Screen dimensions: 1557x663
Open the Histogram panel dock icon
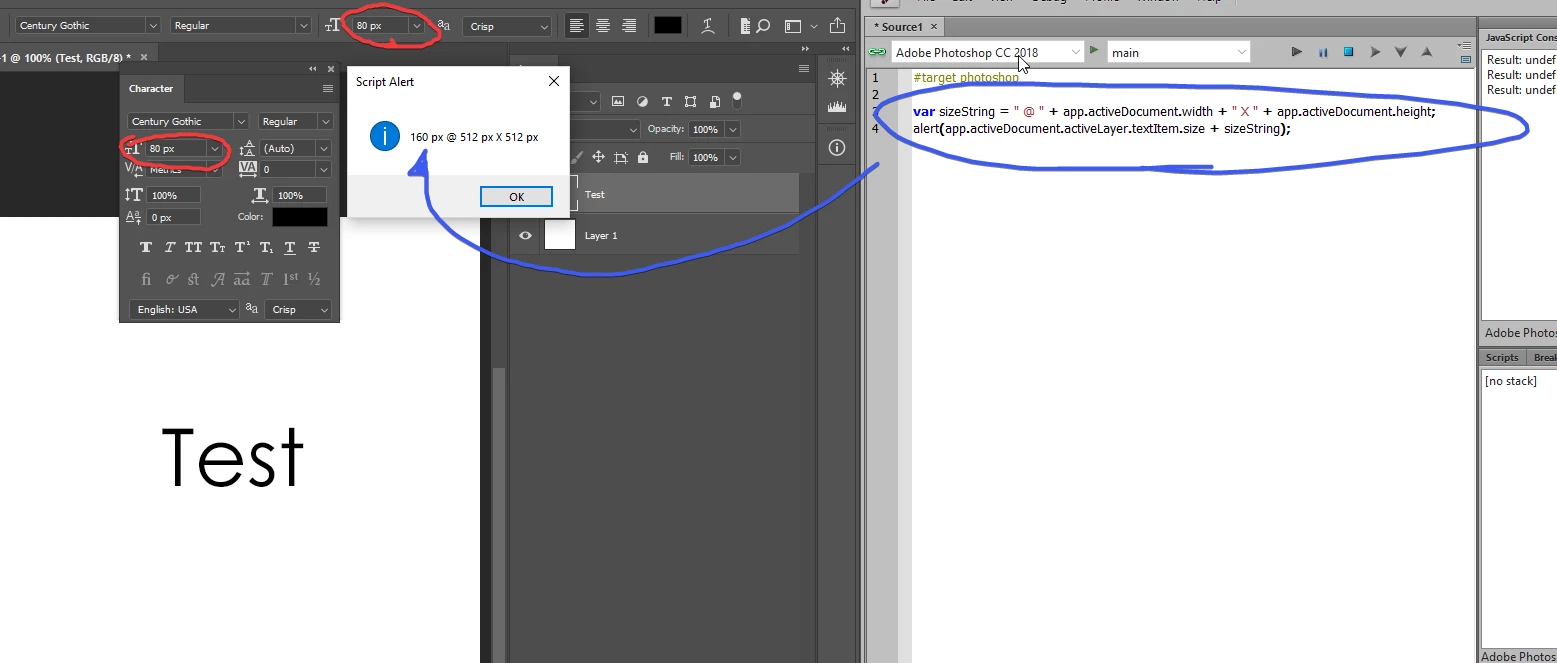click(837, 106)
